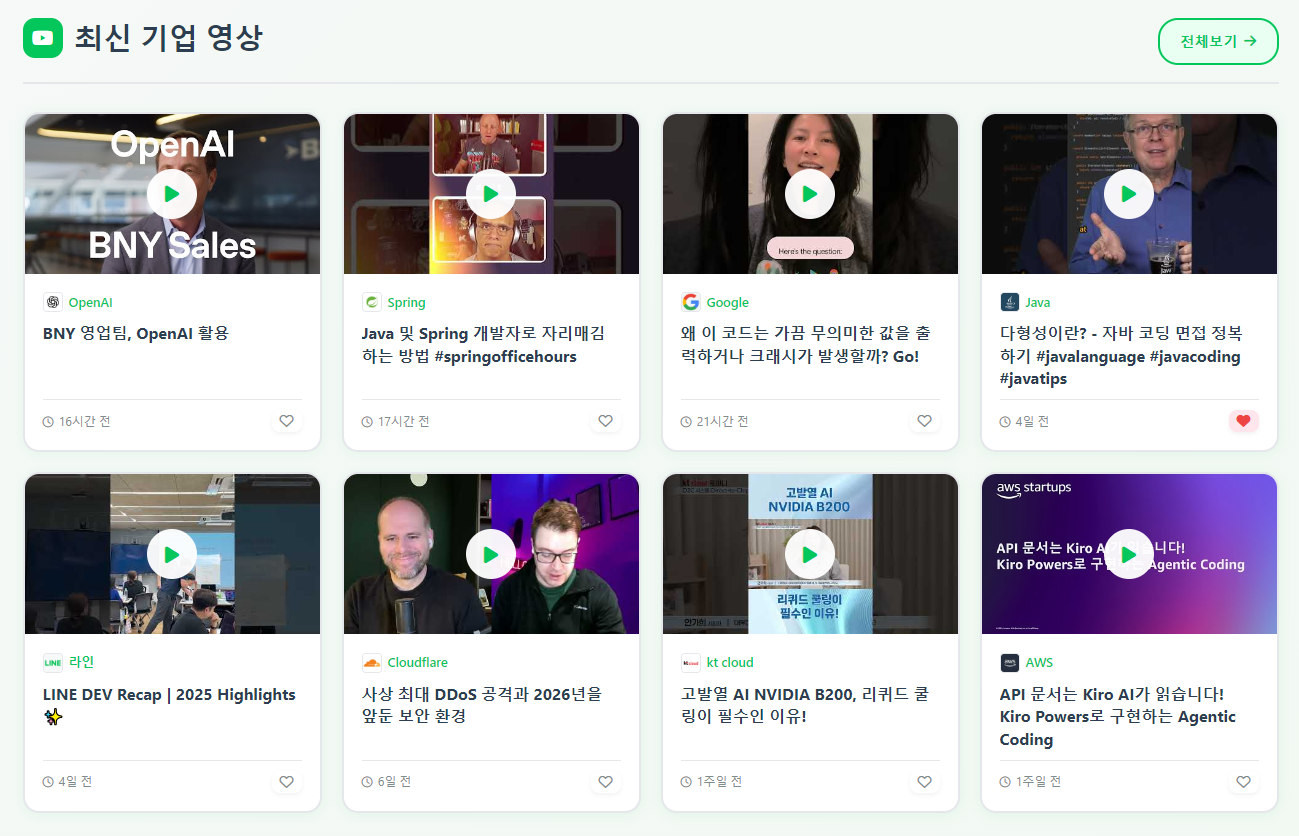
Task: Open the Google channel name link
Action: (727, 302)
